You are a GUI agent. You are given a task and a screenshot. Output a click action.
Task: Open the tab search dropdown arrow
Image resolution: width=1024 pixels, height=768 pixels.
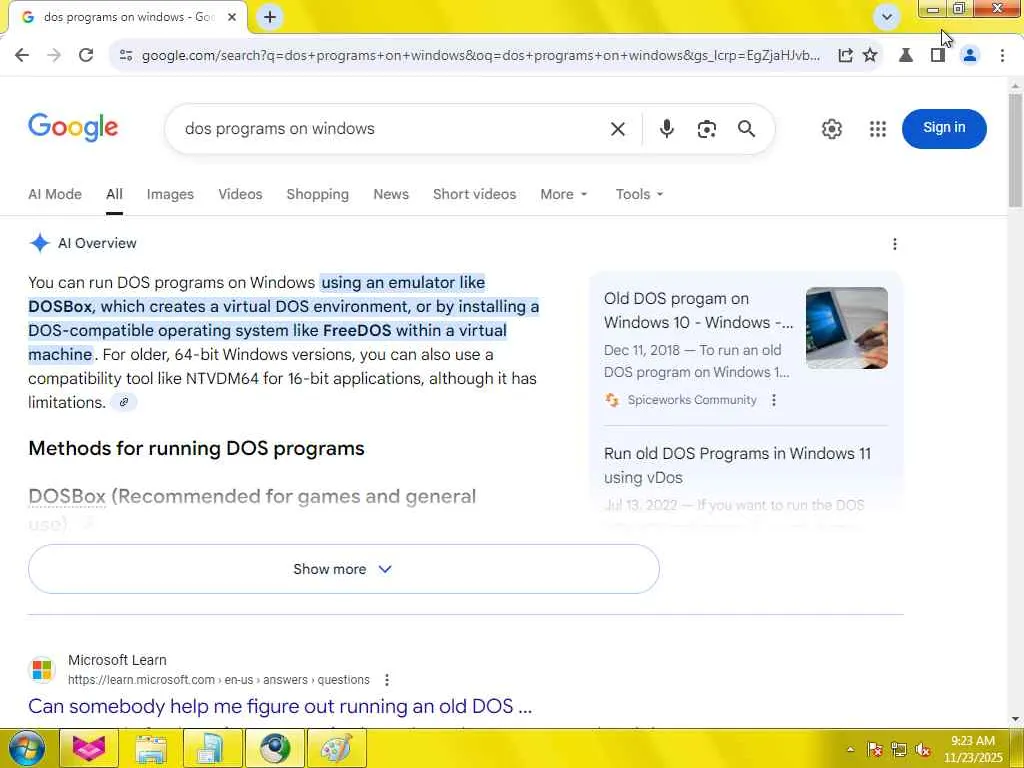pyautogui.click(x=887, y=17)
